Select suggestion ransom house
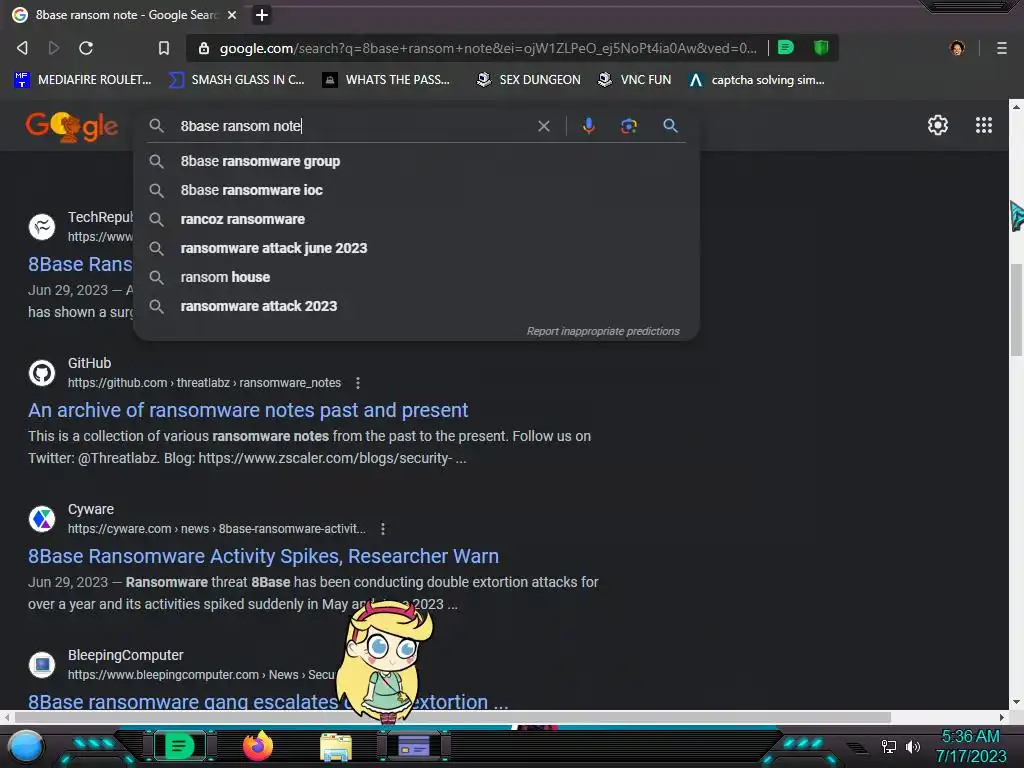Image resolution: width=1024 pixels, height=768 pixels. (417, 277)
